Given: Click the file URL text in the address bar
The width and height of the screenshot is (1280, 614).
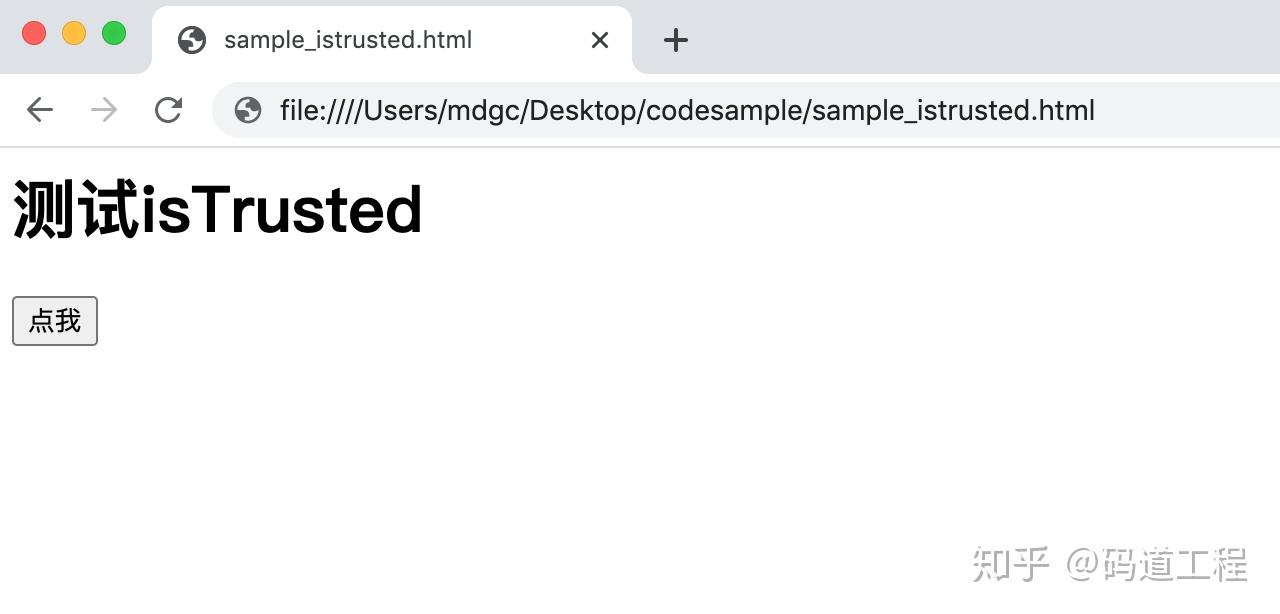Looking at the screenshot, I should pos(687,110).
